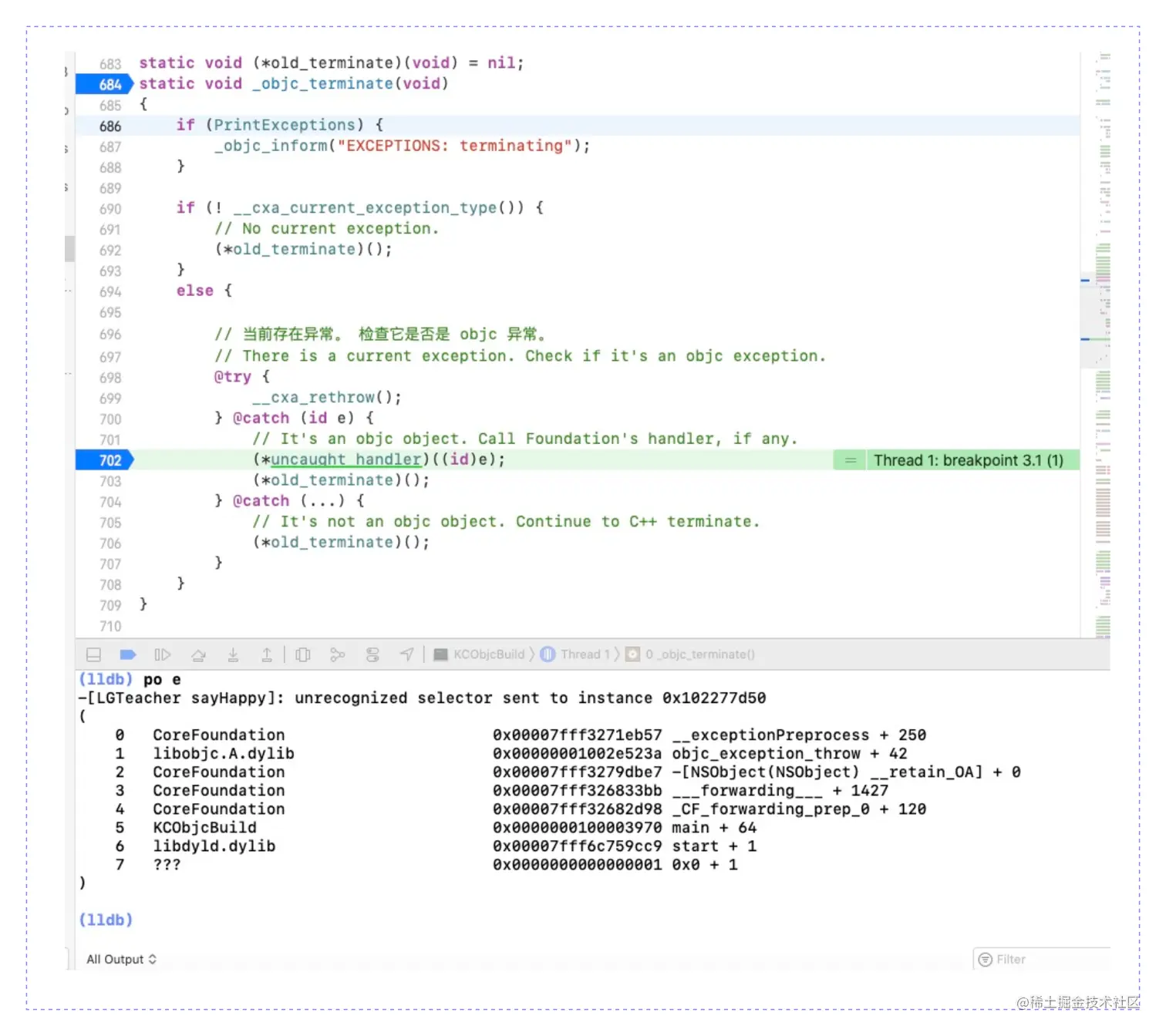Click the "Continue to C++ terminate" comment

click(506, 522)
